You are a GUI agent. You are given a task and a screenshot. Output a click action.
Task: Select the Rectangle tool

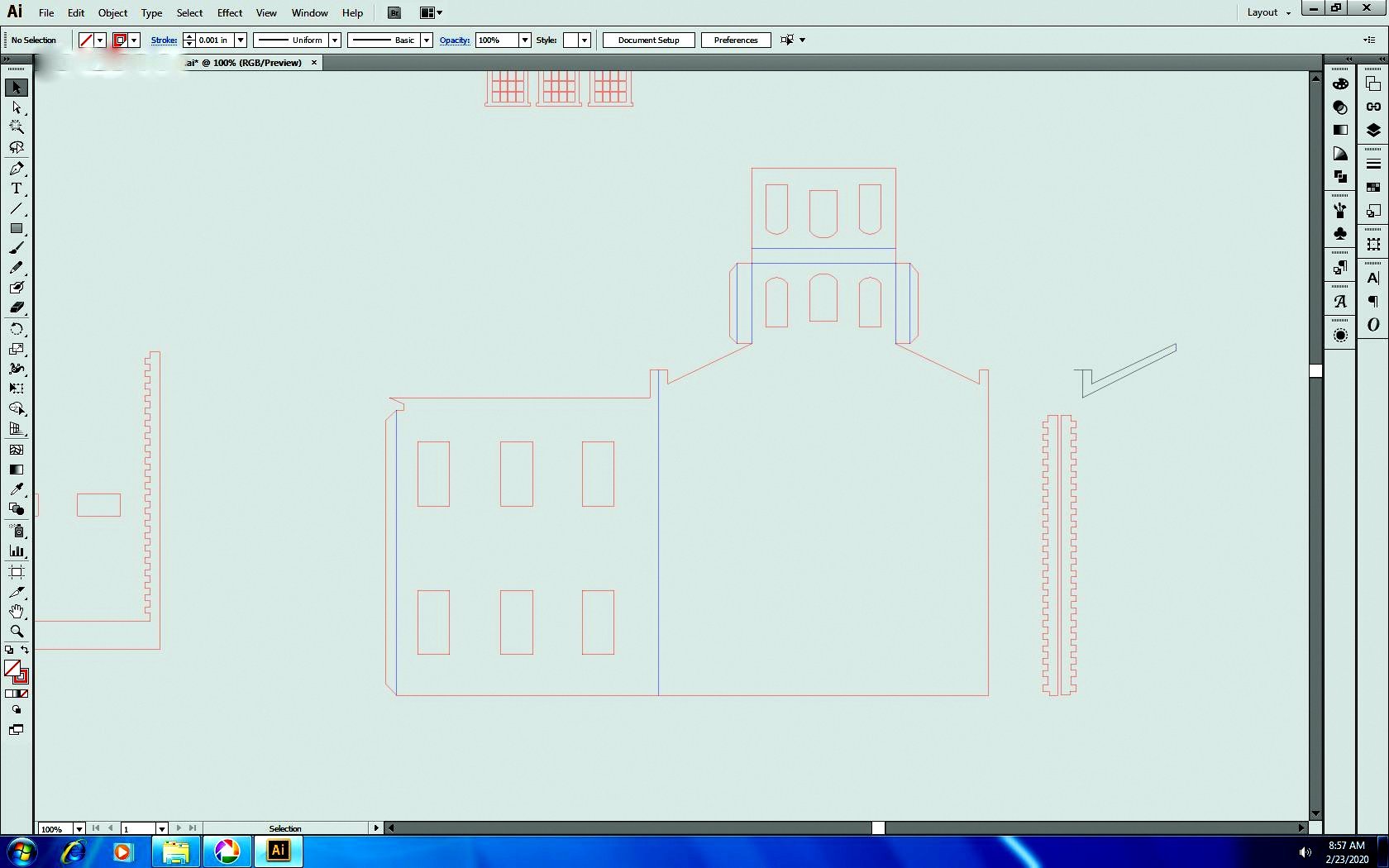(x=17, y=228)
